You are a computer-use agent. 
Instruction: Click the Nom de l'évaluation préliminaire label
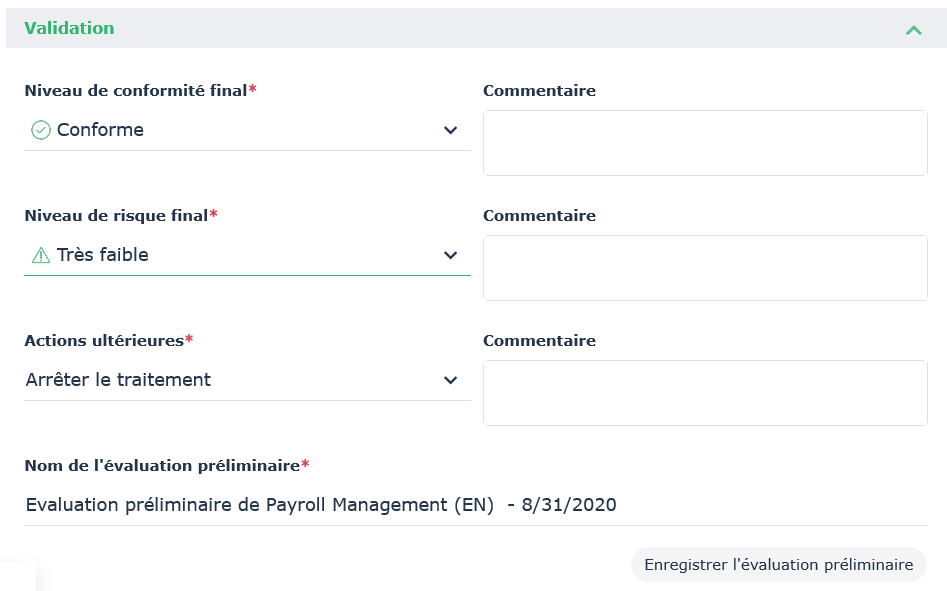coord(162,465)
